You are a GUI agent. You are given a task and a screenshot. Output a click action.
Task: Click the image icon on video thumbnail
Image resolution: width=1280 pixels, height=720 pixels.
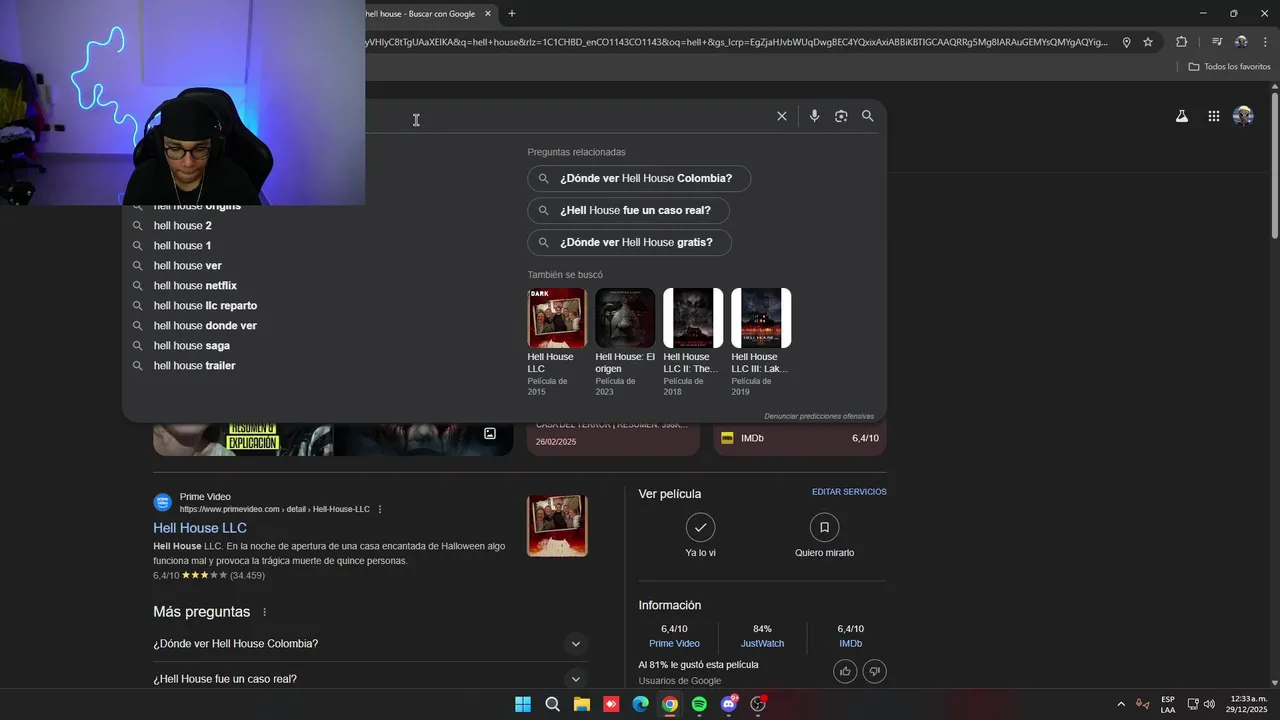490,433
